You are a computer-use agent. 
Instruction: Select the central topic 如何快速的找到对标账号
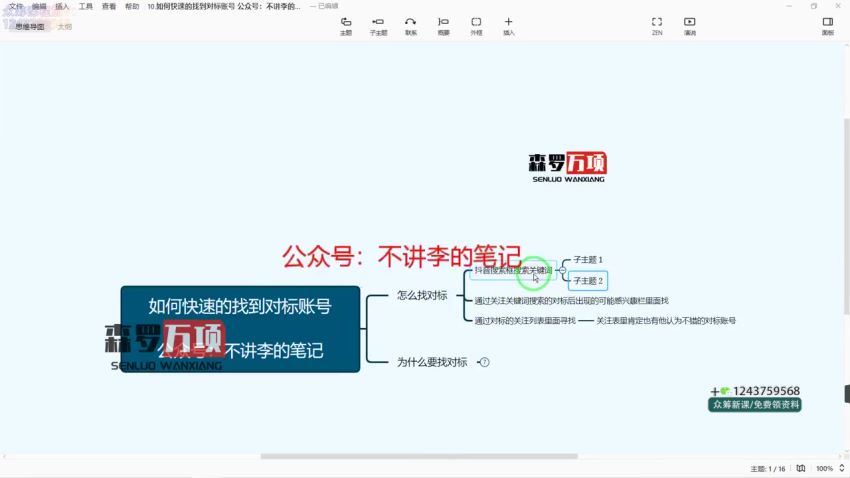point(240,329)
